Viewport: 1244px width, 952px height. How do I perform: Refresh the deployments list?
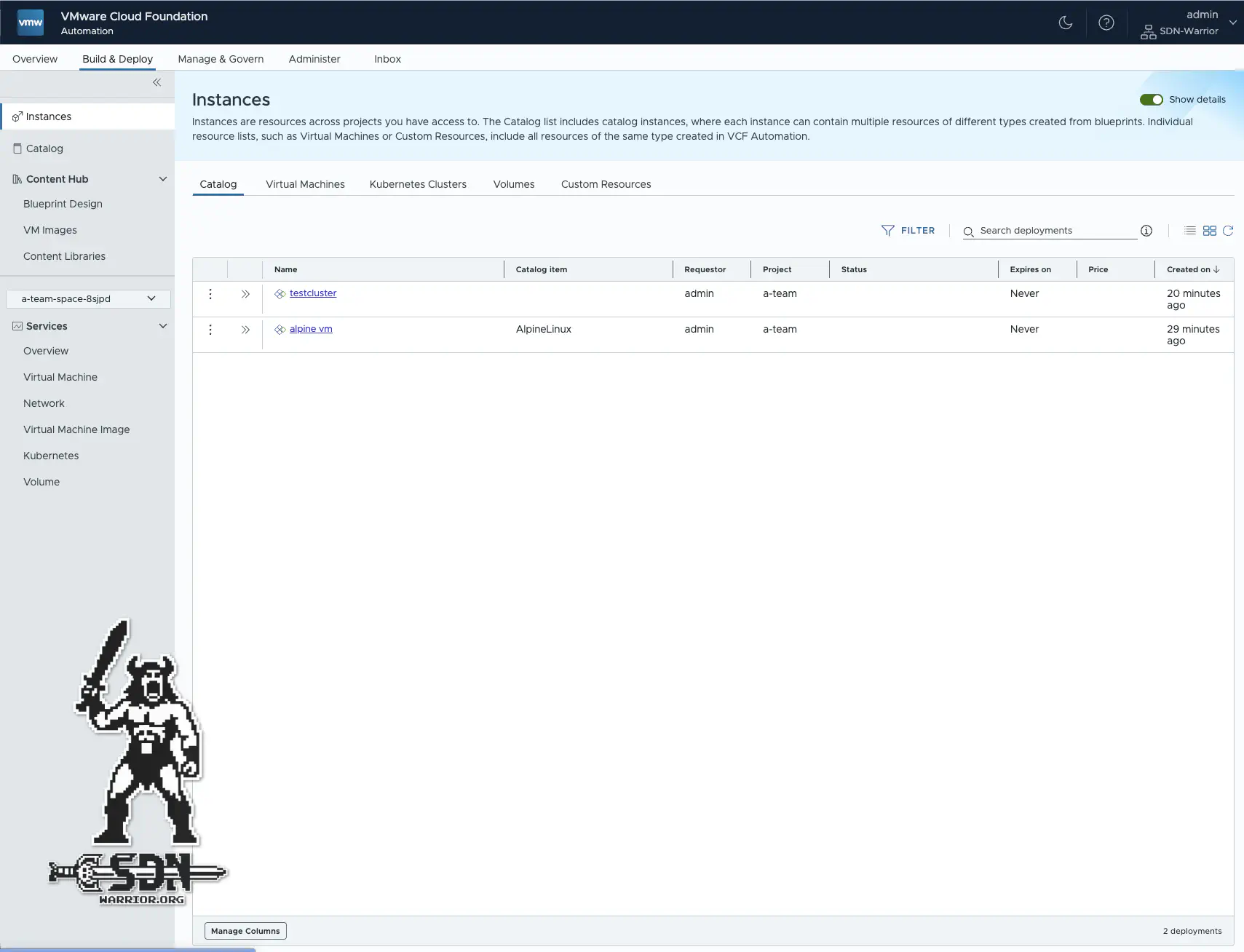click(x=1228, y=231)
